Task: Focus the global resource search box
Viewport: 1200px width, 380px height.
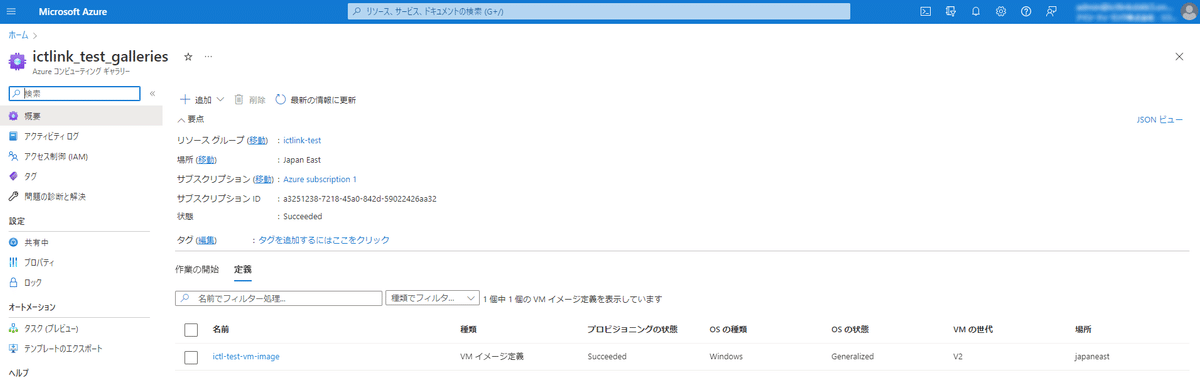Action: (599, 11)
